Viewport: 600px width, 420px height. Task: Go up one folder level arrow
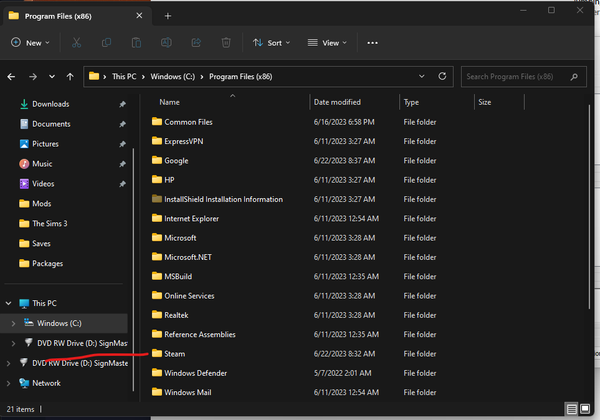[x=70, y=77]
